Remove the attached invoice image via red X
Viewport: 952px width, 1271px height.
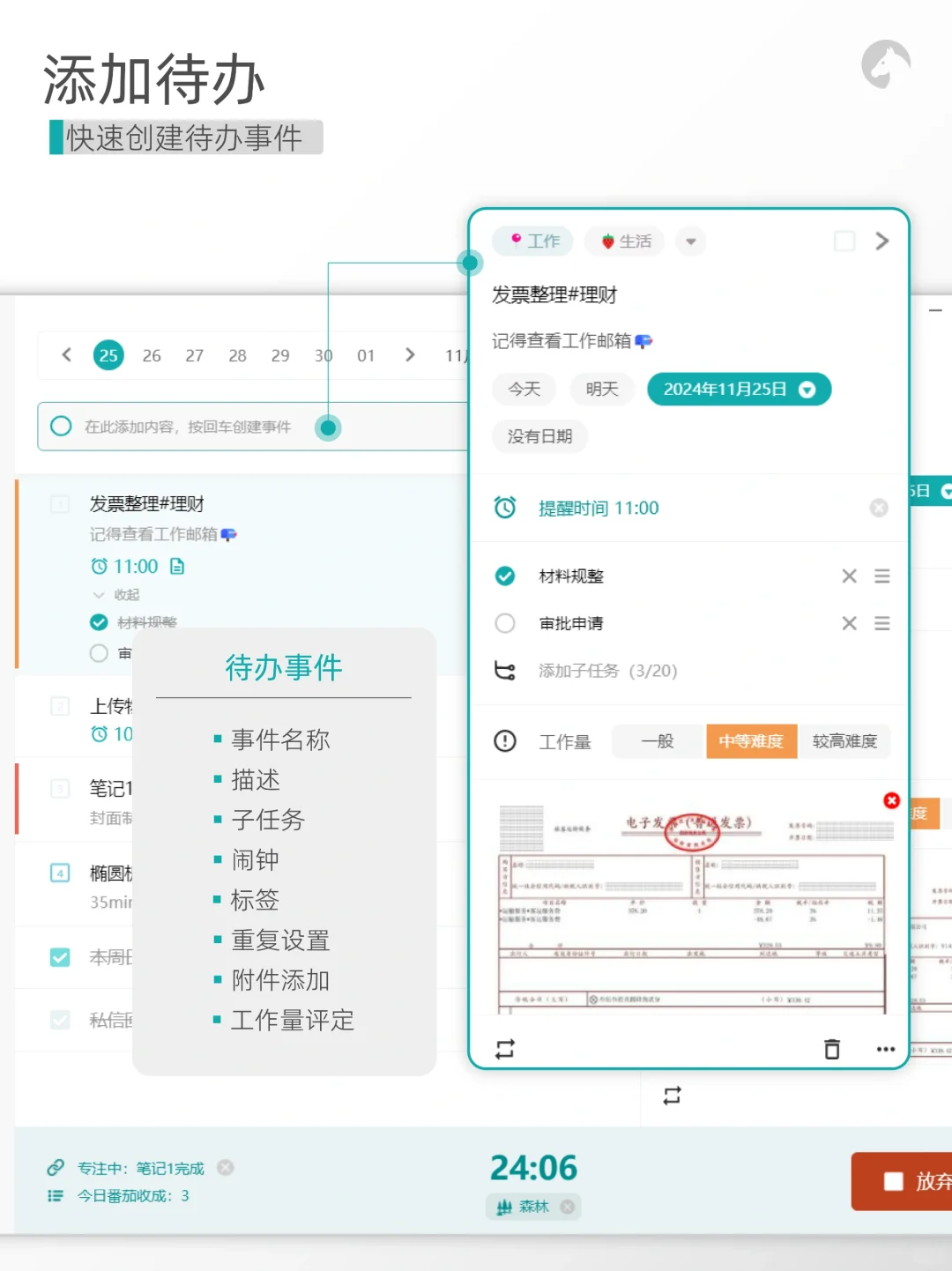click(891, 800)
